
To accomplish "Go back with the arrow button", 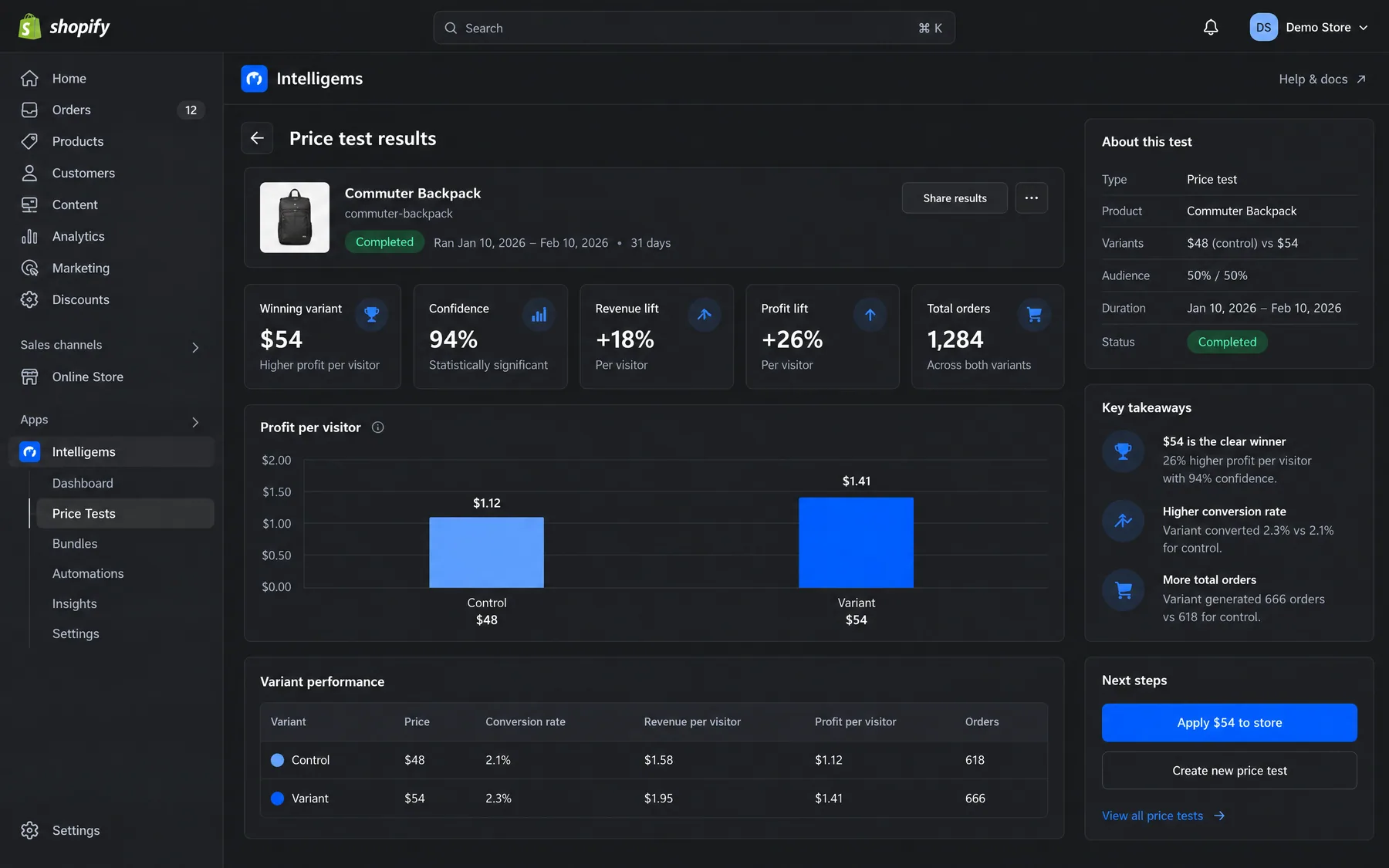I will coord(257,138).
